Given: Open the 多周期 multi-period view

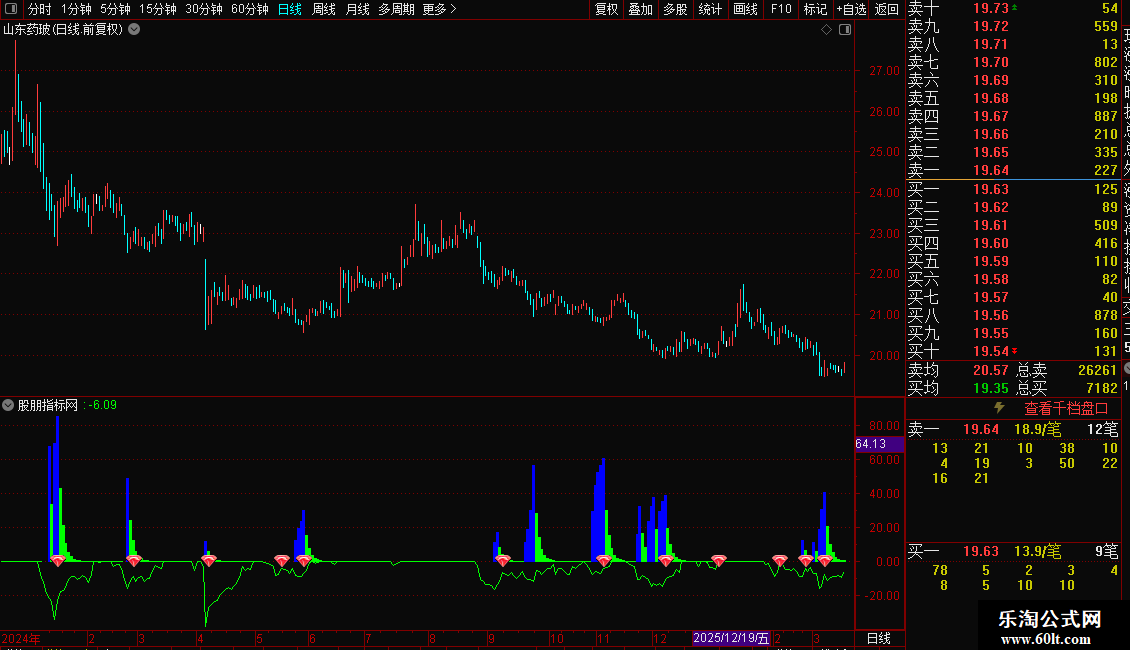Looking at the screenshot, I should point(396,9).
